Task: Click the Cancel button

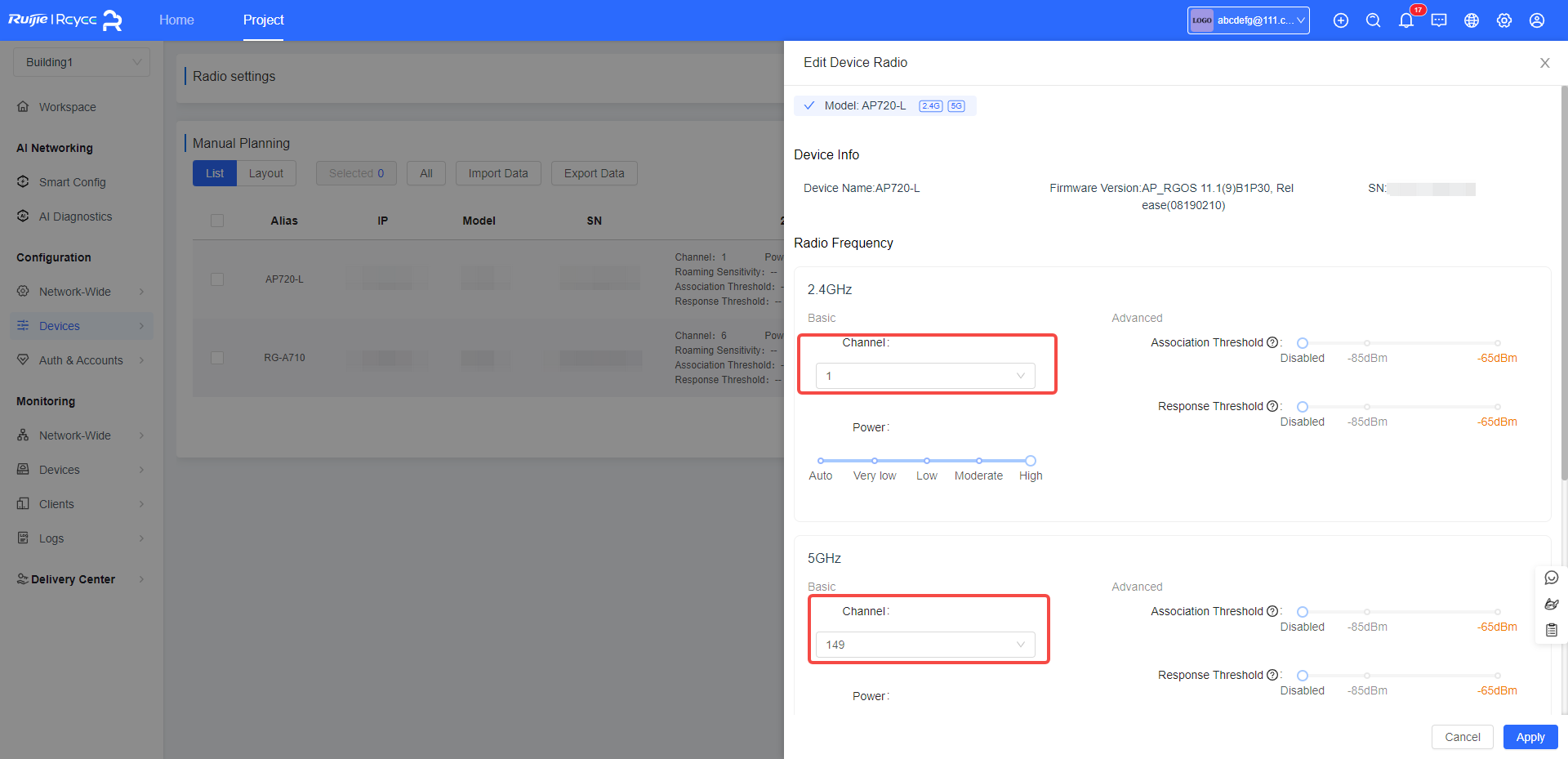Action: (x=1462, y=737)
